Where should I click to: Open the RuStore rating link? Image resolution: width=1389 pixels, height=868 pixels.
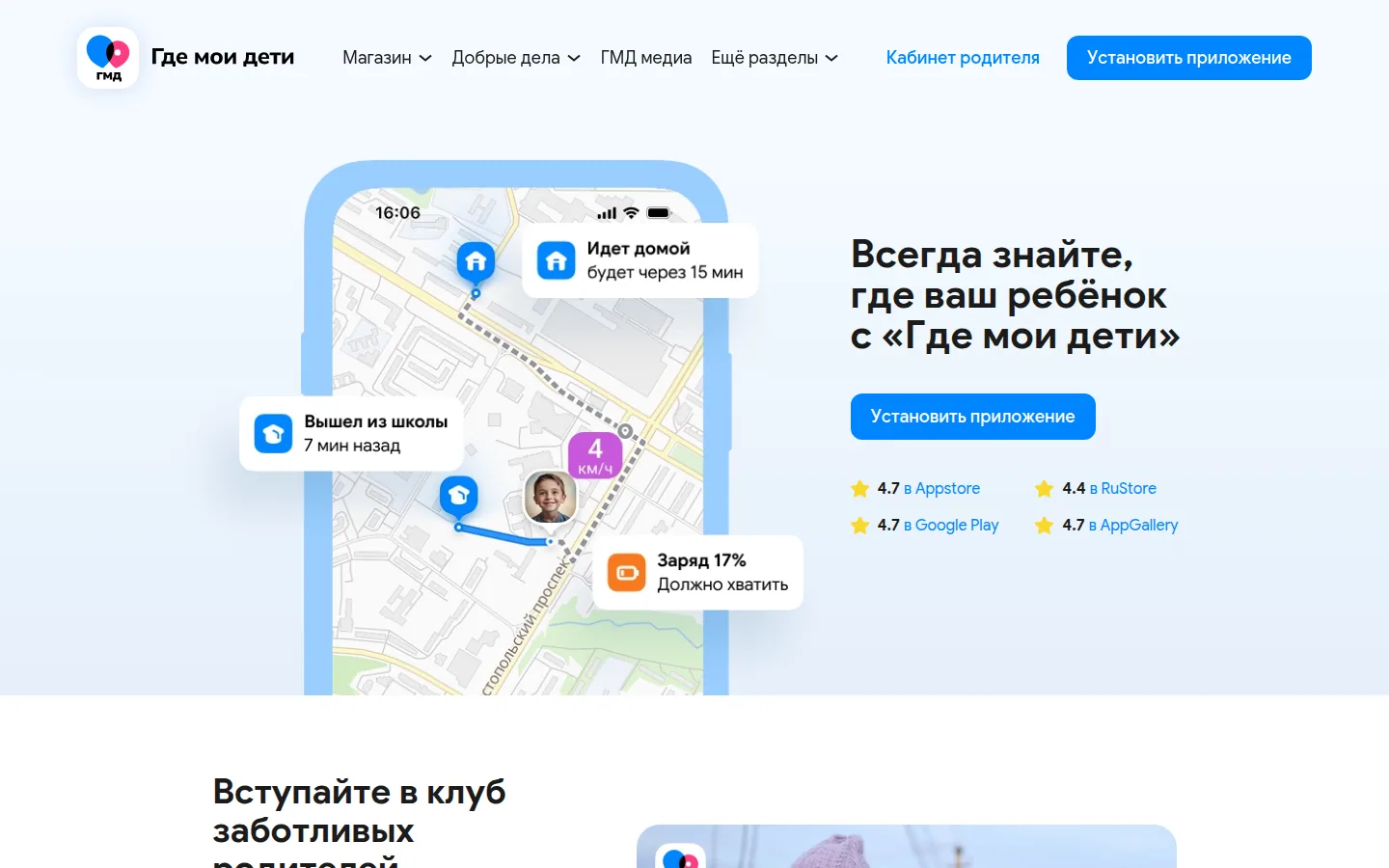[1123, 489]
